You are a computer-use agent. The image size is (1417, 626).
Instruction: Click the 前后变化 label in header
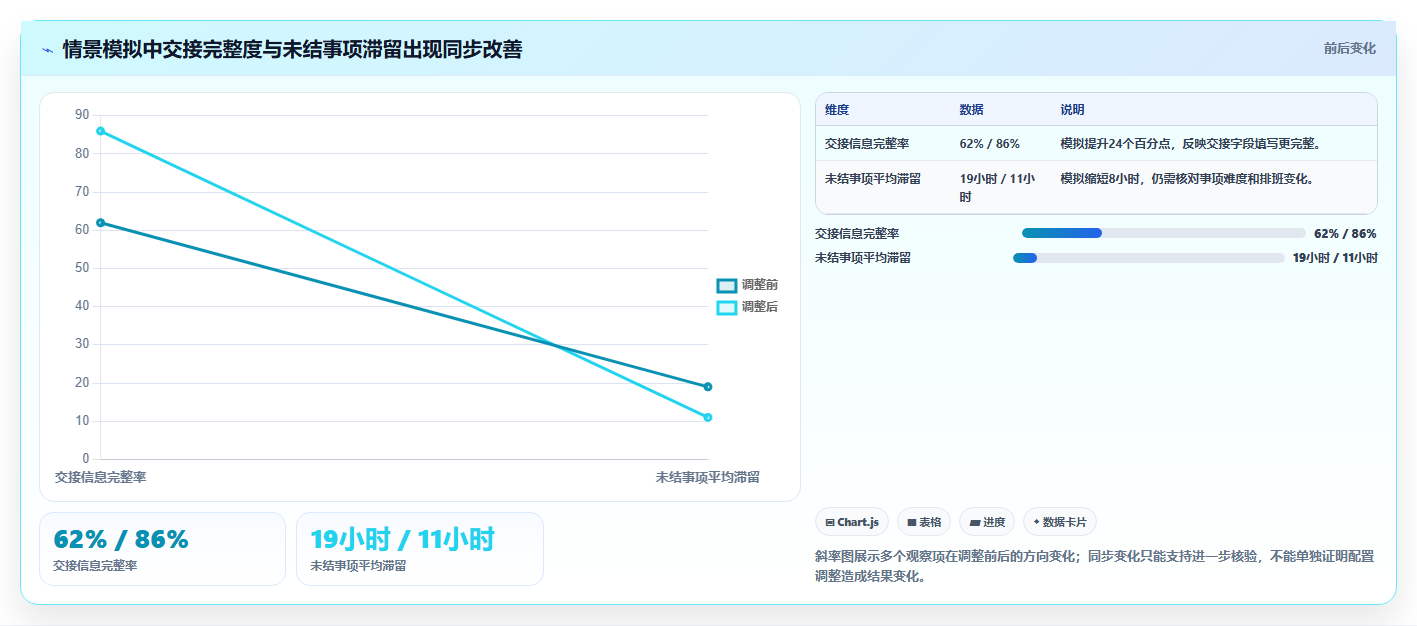[x=1350, y=48]
